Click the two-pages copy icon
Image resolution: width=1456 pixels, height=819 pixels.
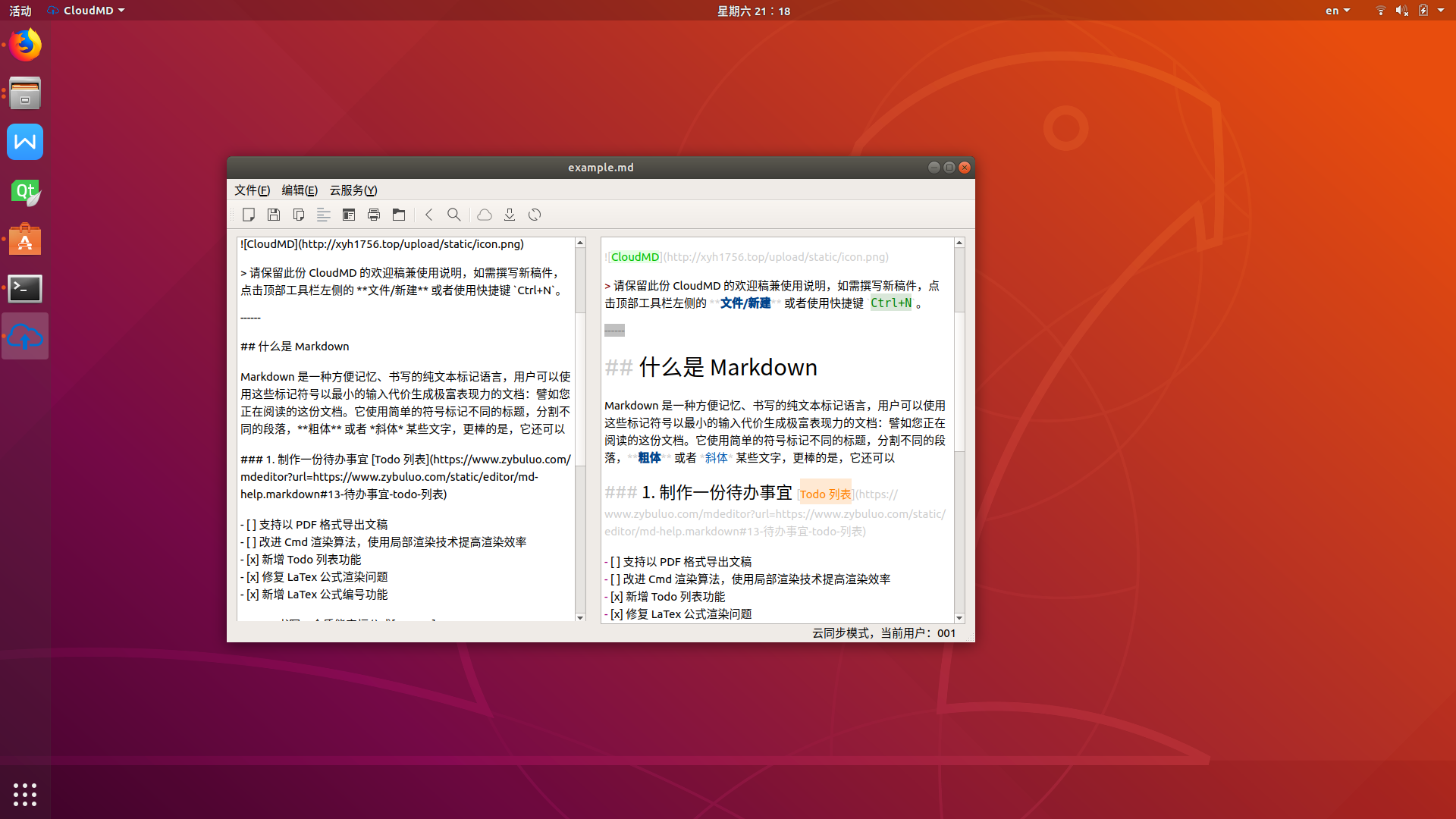pos(299,215)
